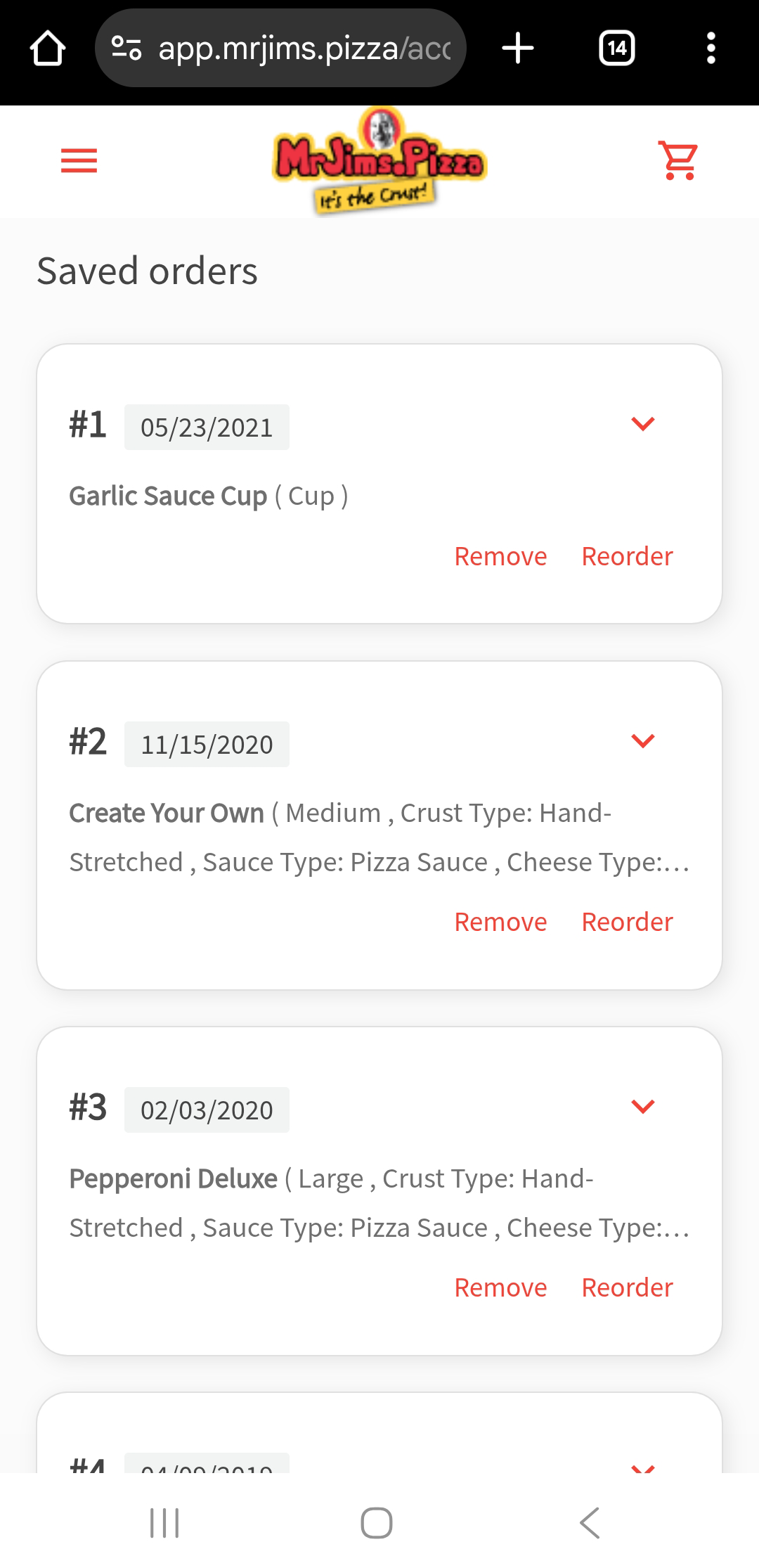Viewport: 759px width, 1568px height.
Task: Expand saved order #2 details
Action: [642, 741]
